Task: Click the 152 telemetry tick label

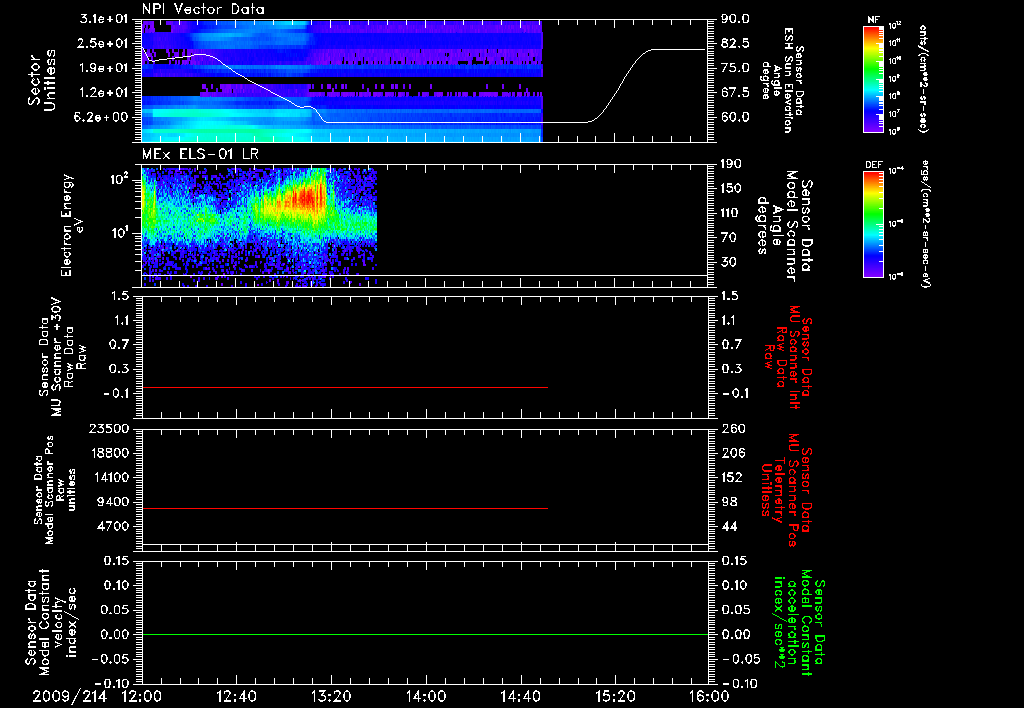Action: 732,478
